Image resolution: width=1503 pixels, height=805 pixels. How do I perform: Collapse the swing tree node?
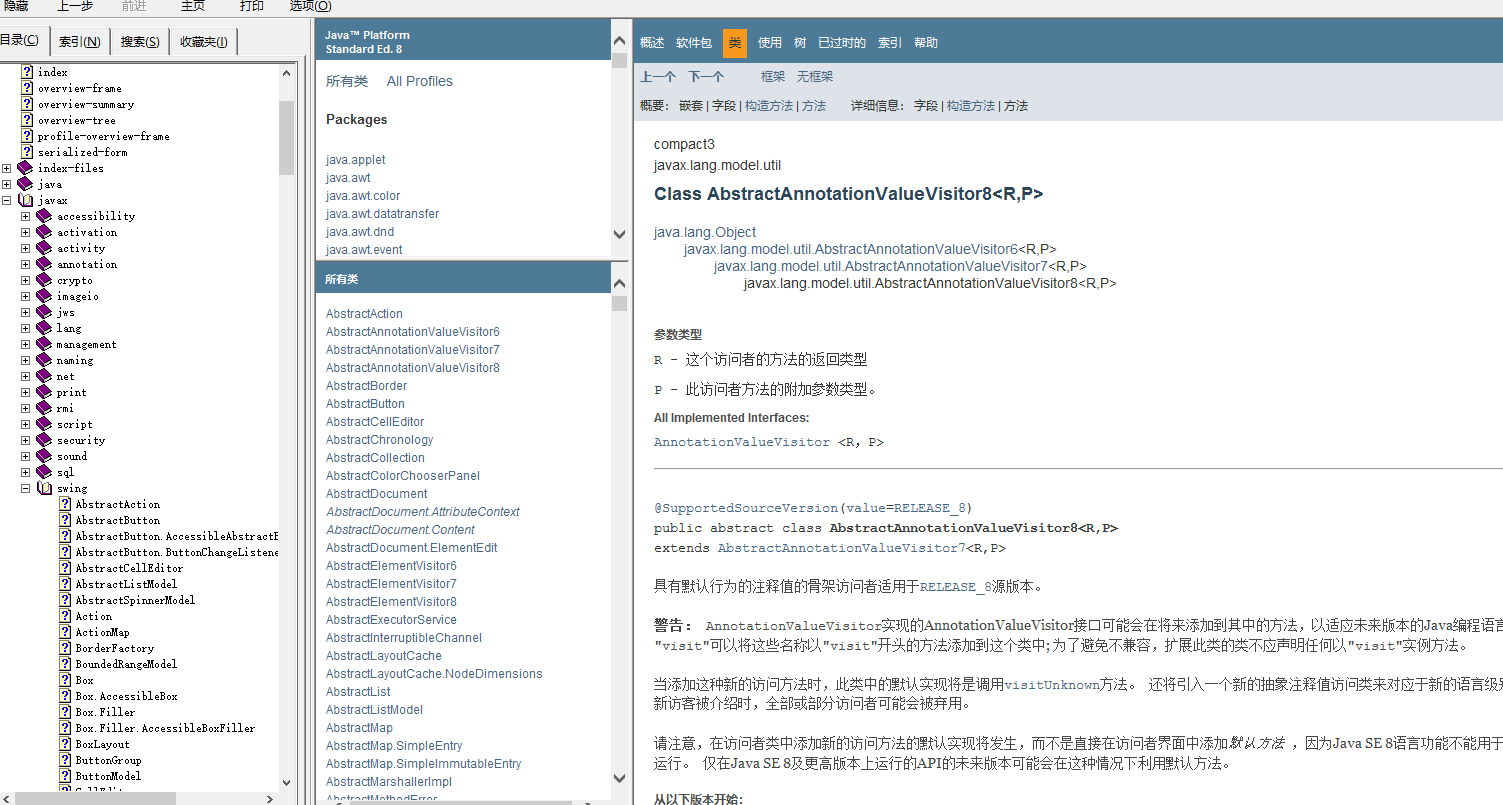[26, 488]
